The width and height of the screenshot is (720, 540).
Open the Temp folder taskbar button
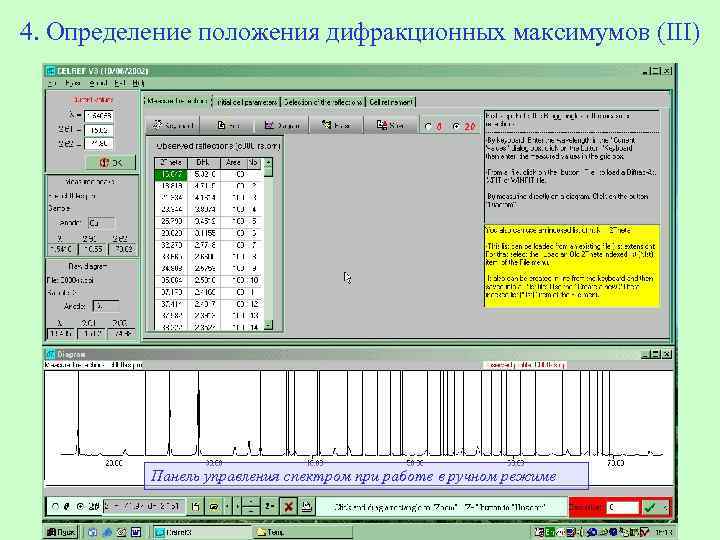coord(302,532)
